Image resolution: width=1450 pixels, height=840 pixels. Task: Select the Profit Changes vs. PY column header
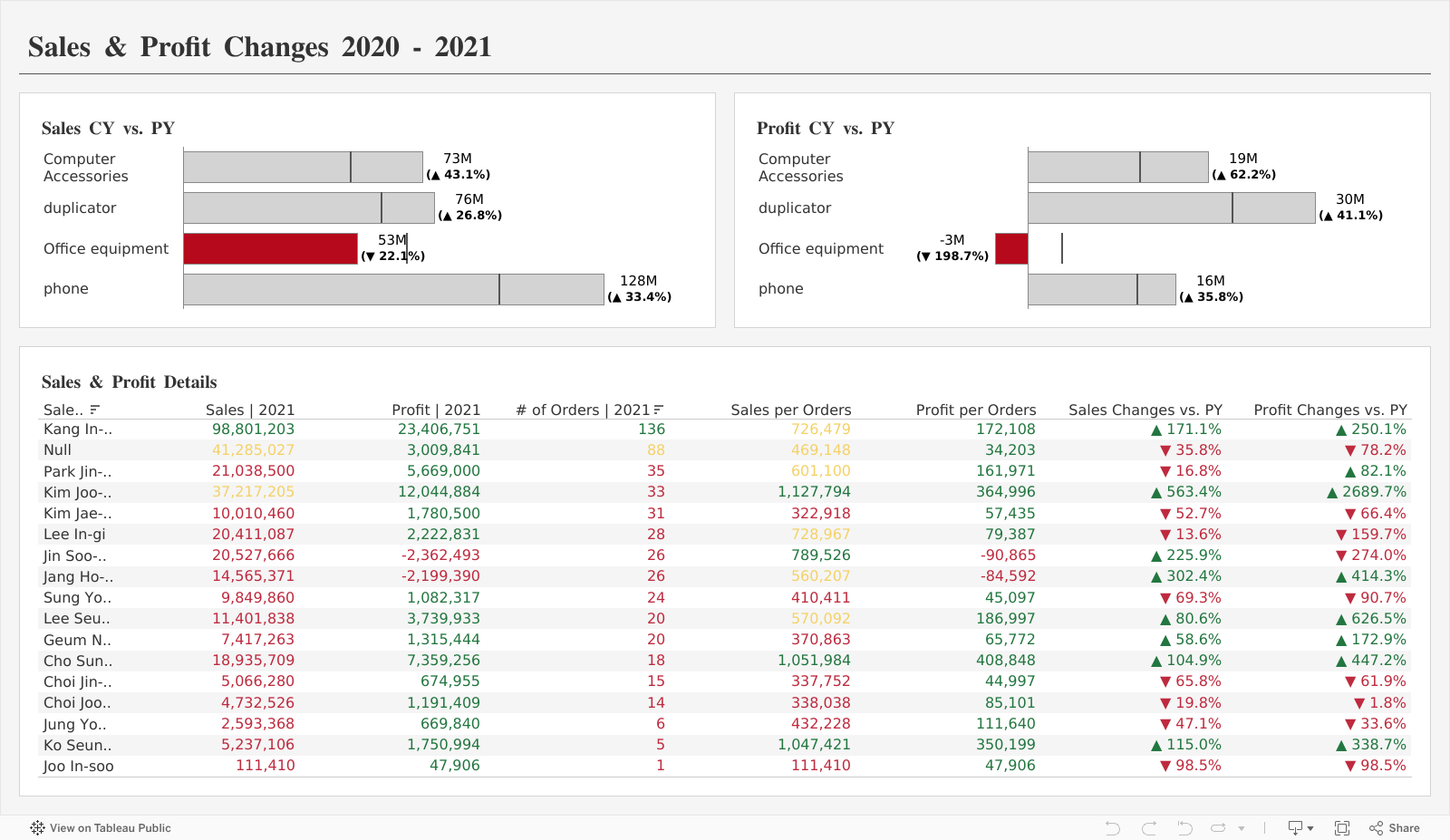pos(1329,410)
